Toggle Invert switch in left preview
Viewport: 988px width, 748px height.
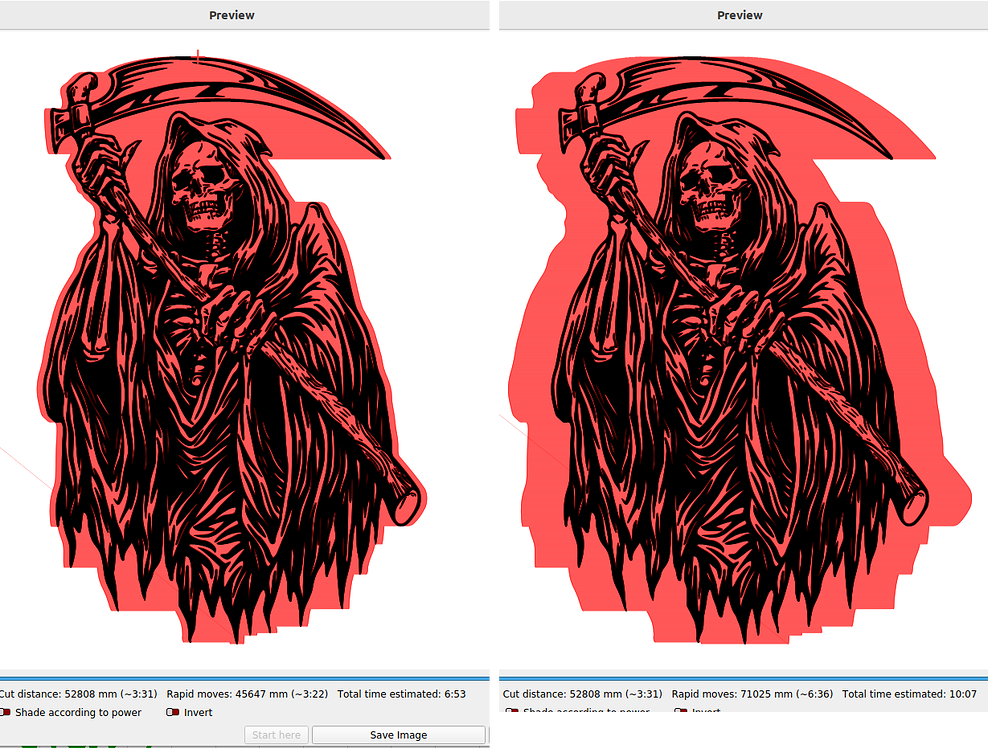pos(173,713)
